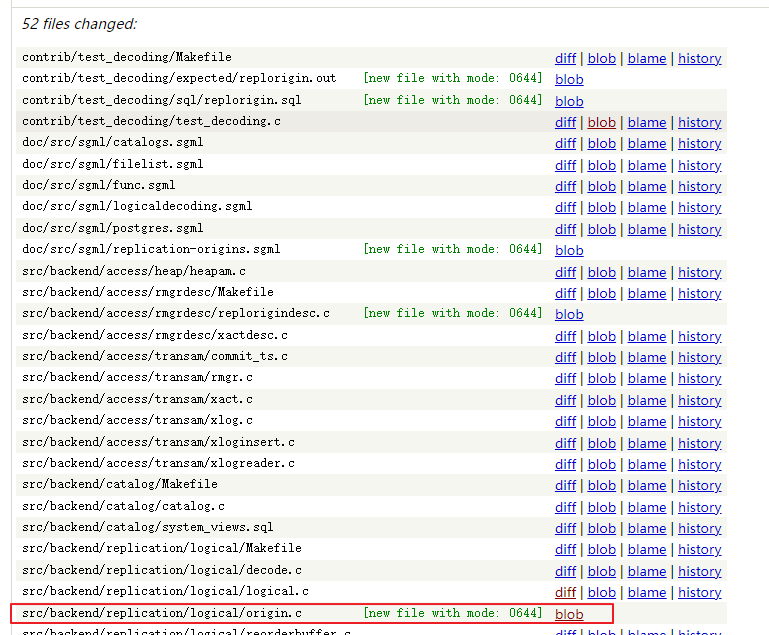This screenshot has height=635, width=769.
Task: Open blob for replication-origins.sgml
Action: [569, 250]
